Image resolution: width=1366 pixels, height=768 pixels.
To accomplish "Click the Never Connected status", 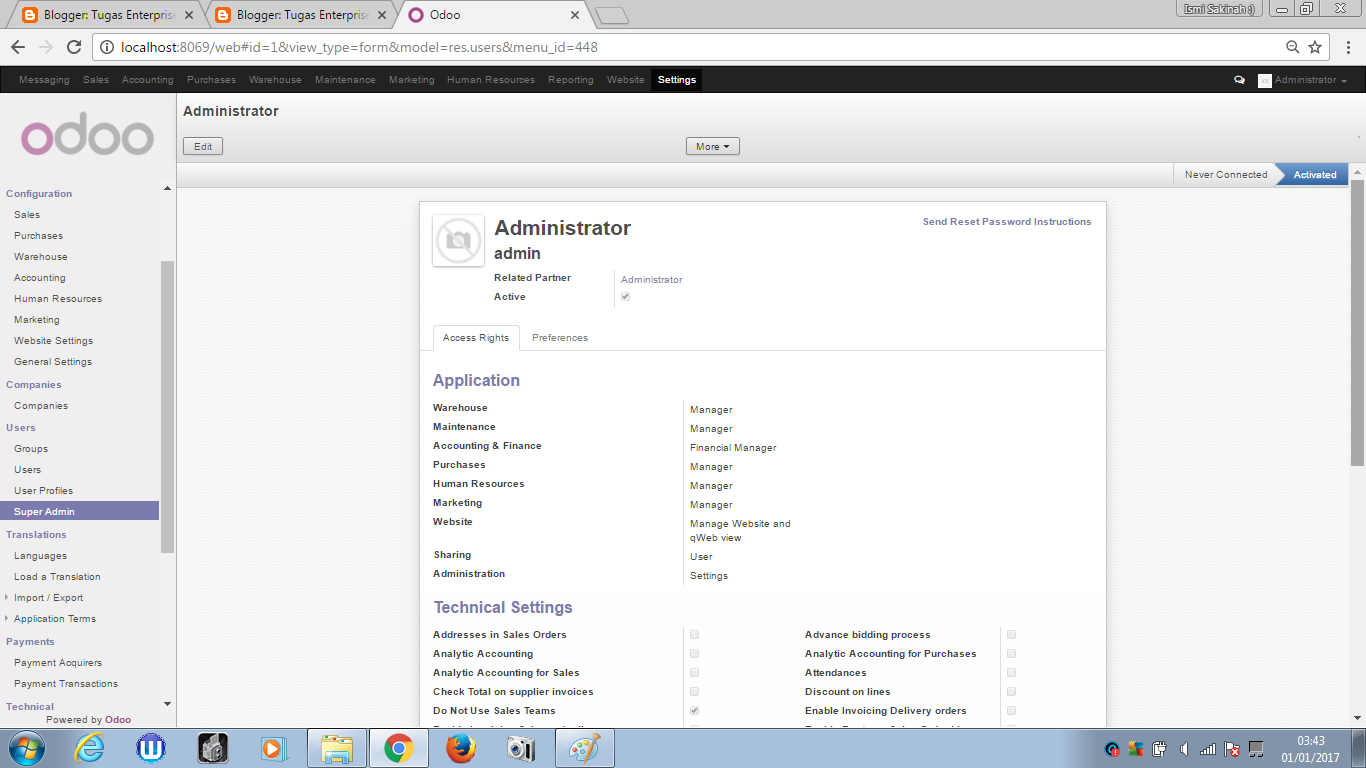I will pyautogui.click(x=1226, y=174).
